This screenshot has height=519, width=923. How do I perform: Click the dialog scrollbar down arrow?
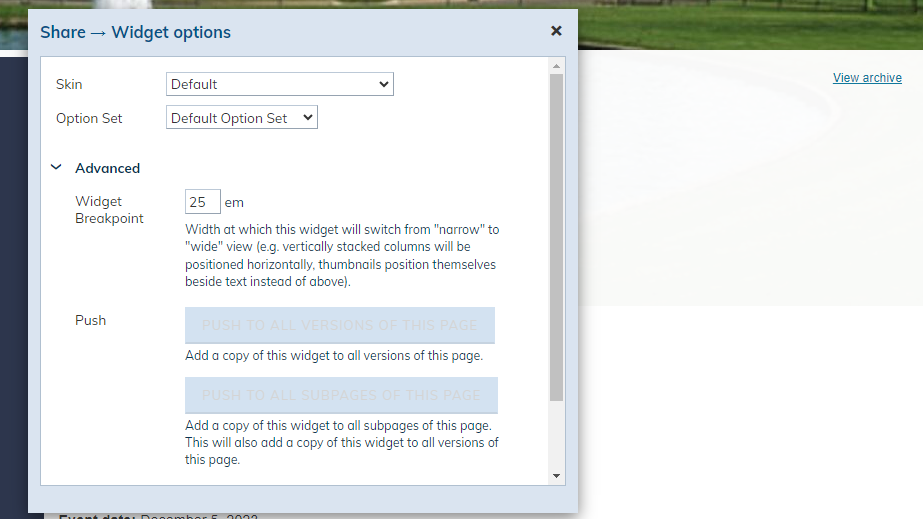click(x=556, y=475)
